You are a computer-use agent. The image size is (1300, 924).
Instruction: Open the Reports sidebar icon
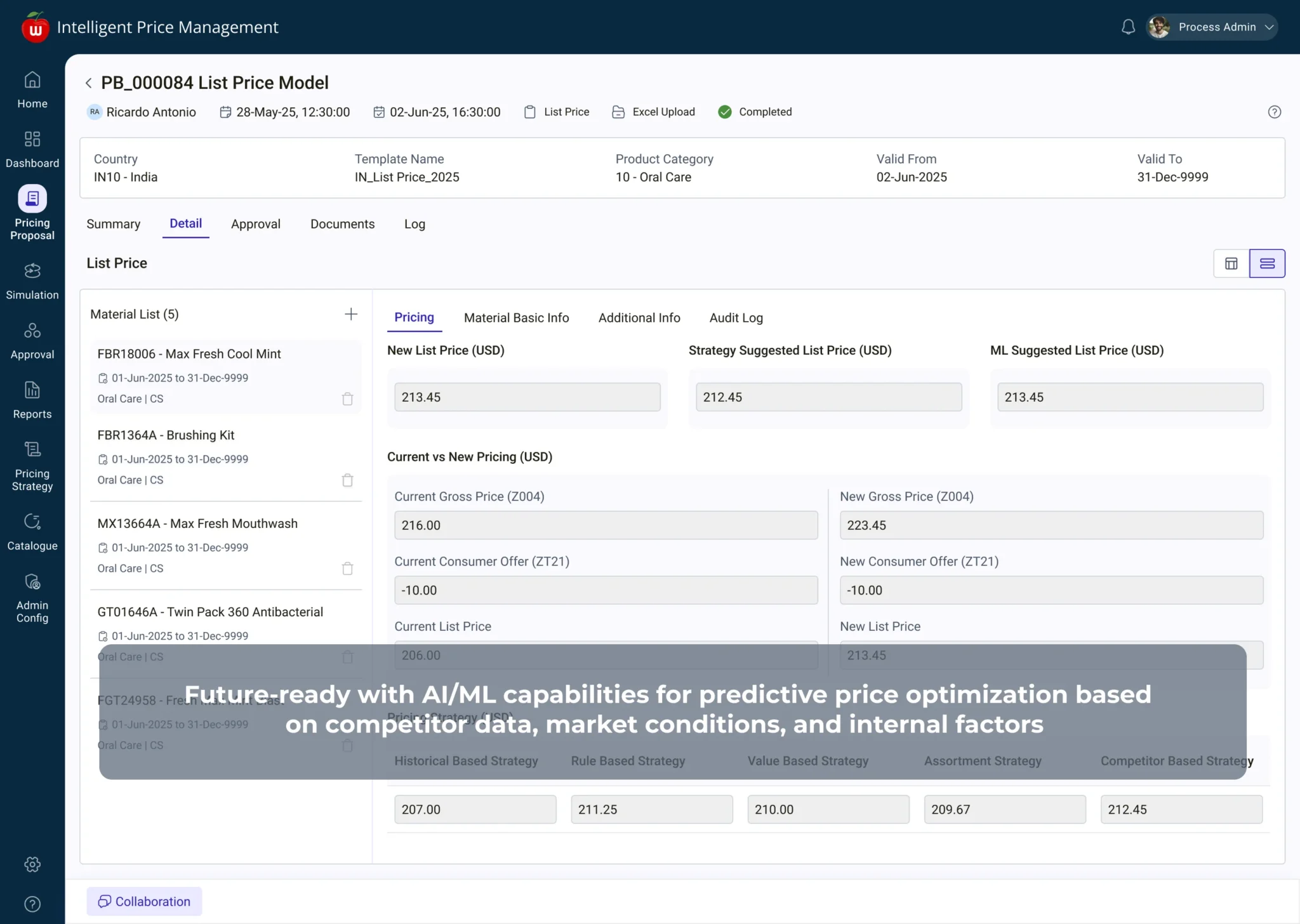click(x=32, y=390)
